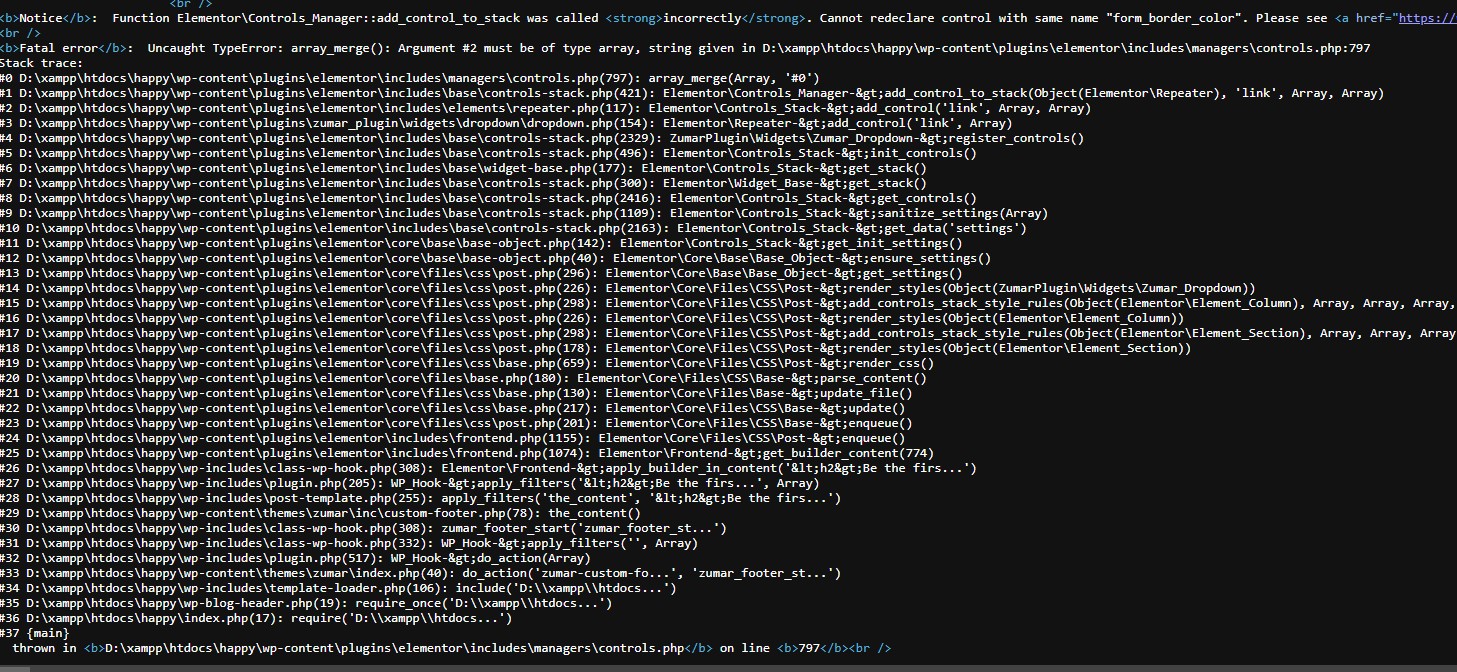Click stack line #31 class-wp-hook.php(332)
The image size is (1457, 672).
tap(350, 543)
